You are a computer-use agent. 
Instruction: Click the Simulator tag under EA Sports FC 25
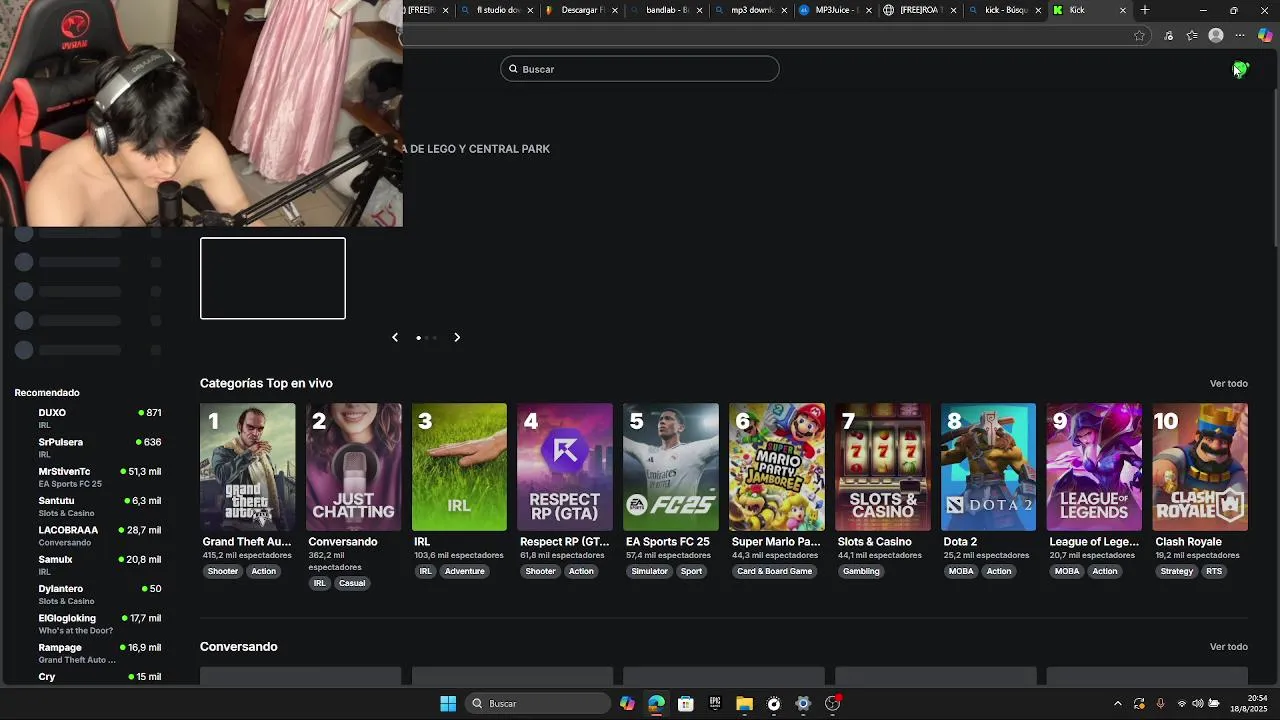click(x=649, y=572)
